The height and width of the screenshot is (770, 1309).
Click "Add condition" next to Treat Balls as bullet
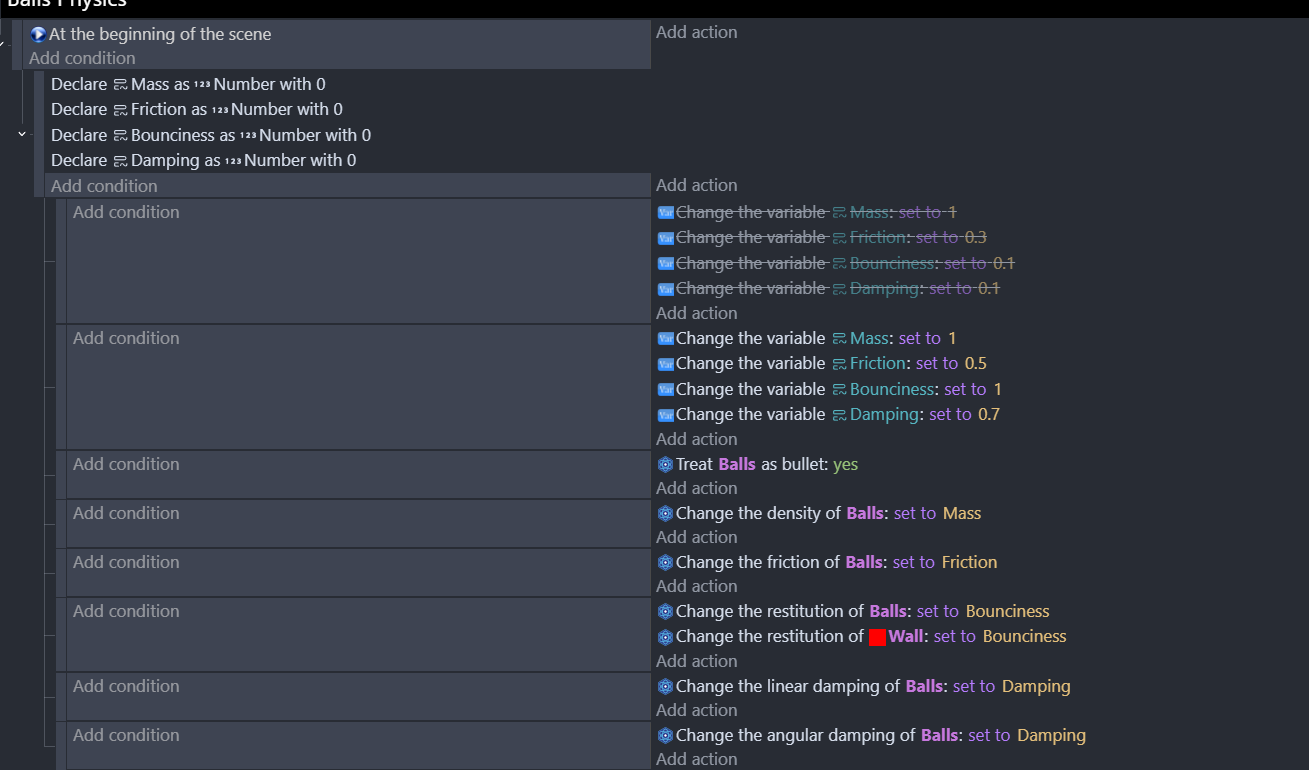click(126, 464)
